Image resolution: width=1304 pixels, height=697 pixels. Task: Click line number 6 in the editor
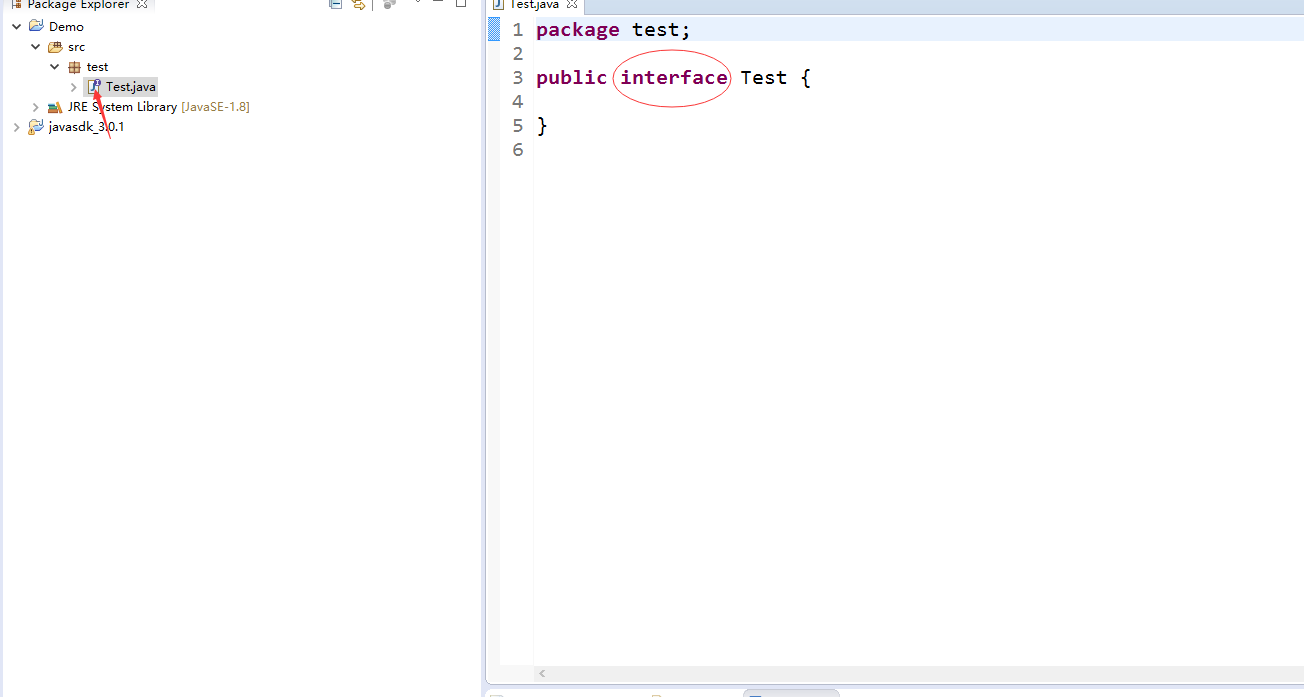point(518,150)
